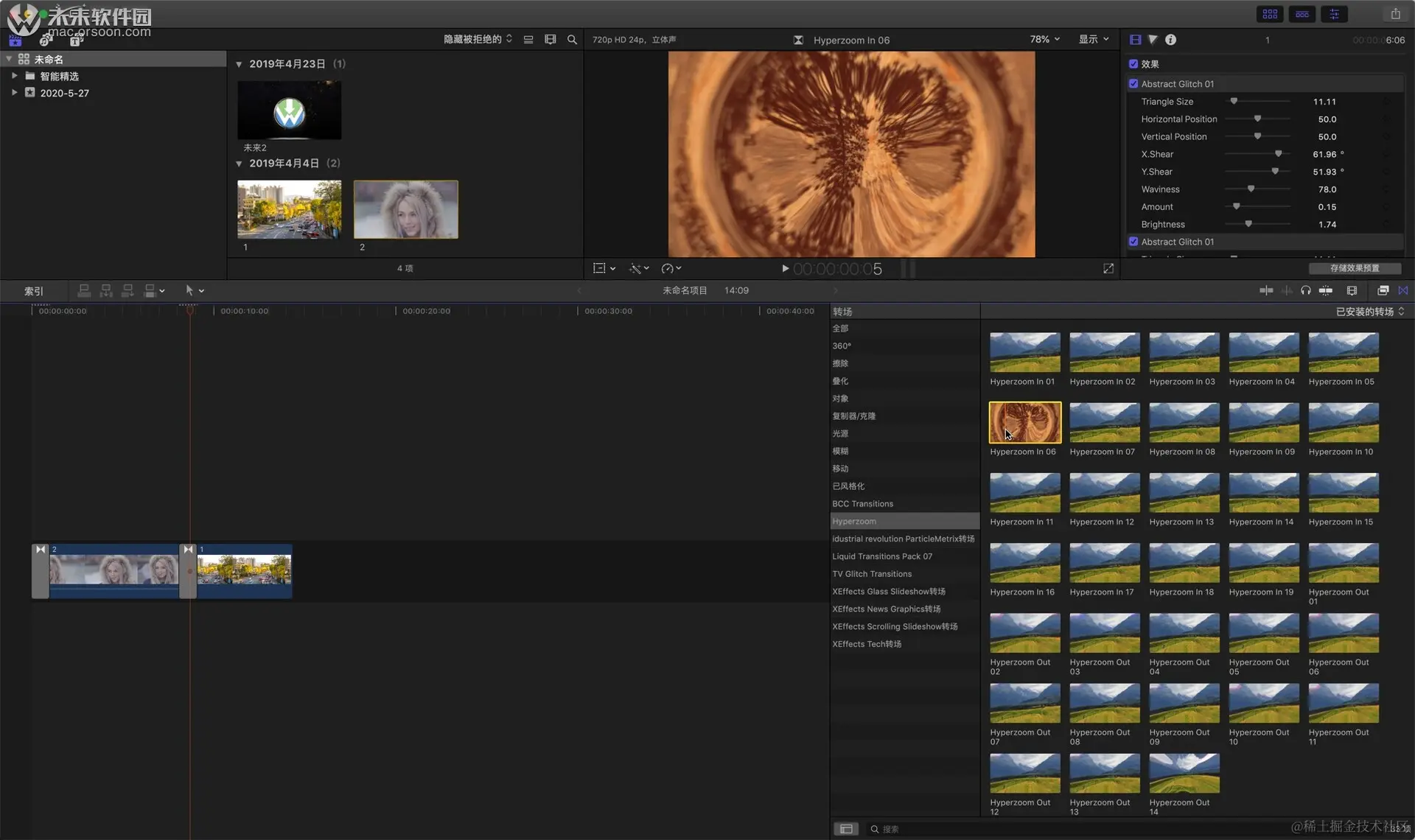Viewport: 1415px width, 840px height.
Task: Expand the 智能精选 folder
Action: (14, 76)
